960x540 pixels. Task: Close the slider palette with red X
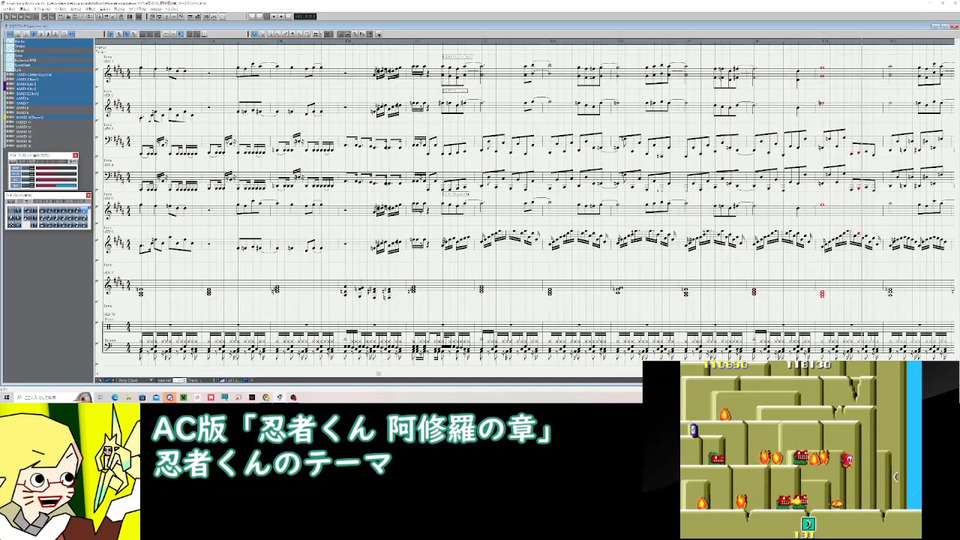(75, 156)
